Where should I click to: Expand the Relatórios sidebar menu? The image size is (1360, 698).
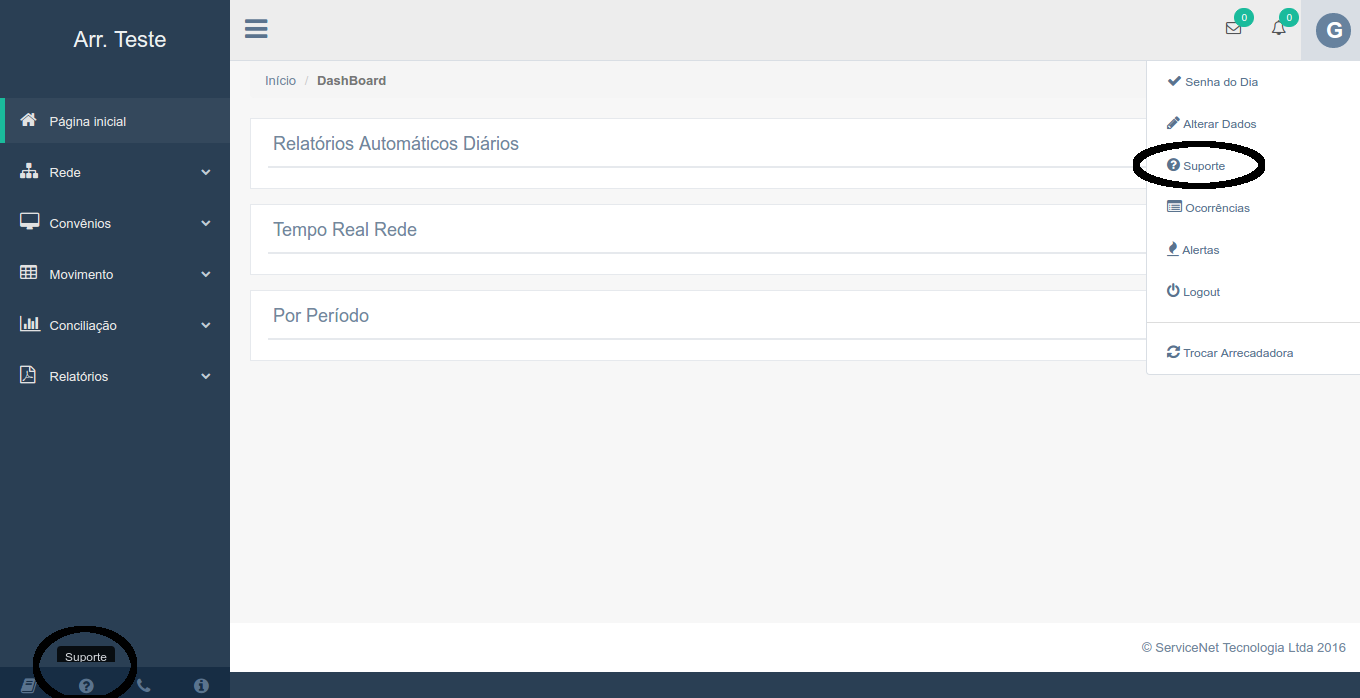click(x=115, y=376)
